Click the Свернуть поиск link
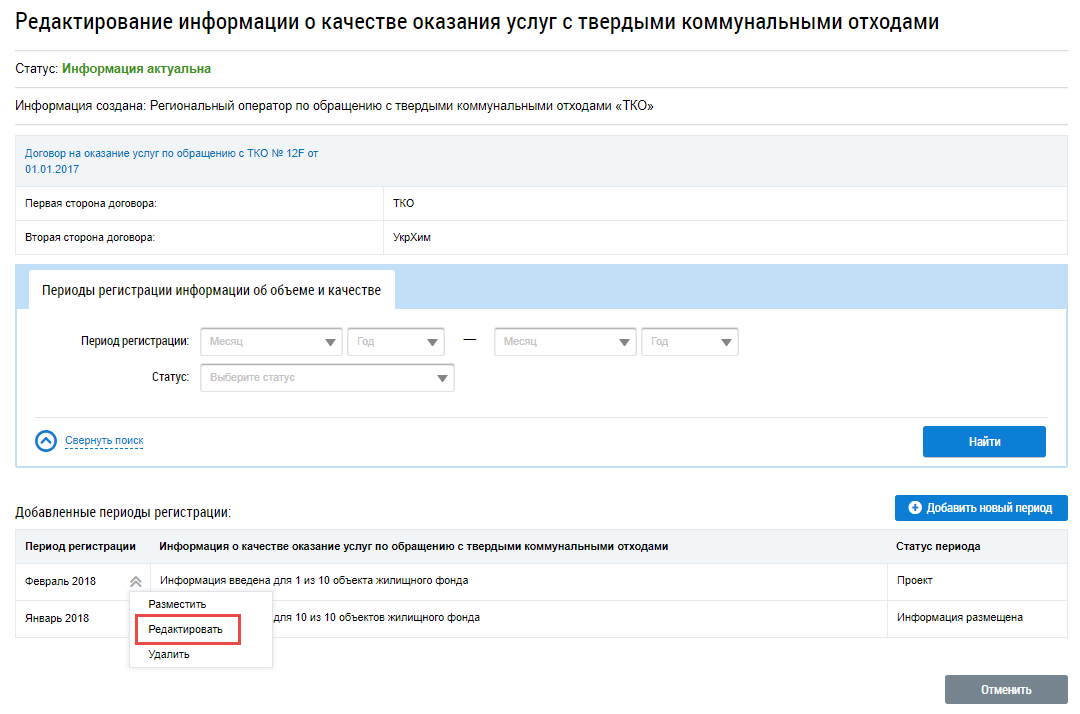 click(x=104, y=441)
